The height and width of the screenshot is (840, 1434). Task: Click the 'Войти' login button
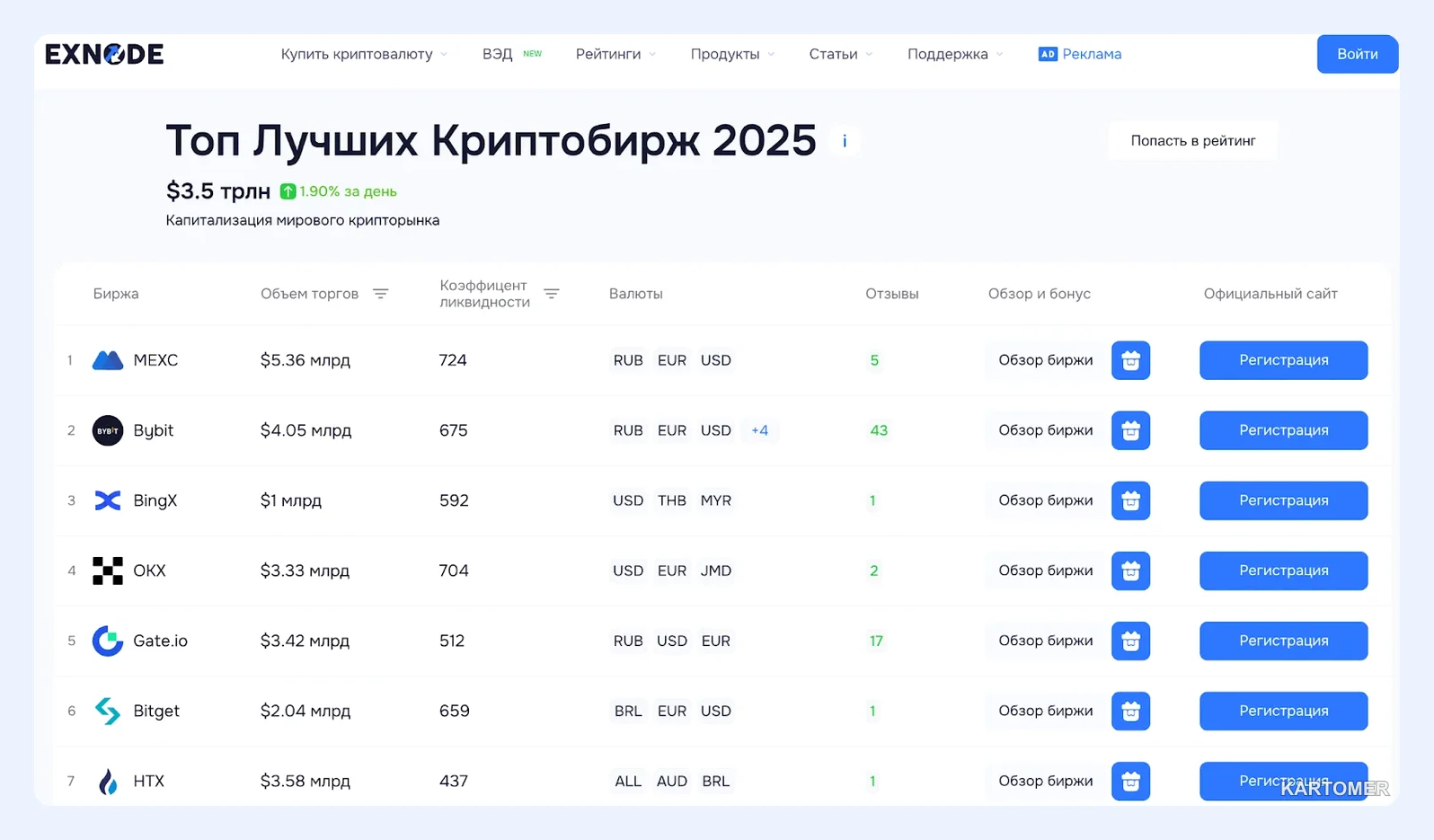pos(1358,54)
